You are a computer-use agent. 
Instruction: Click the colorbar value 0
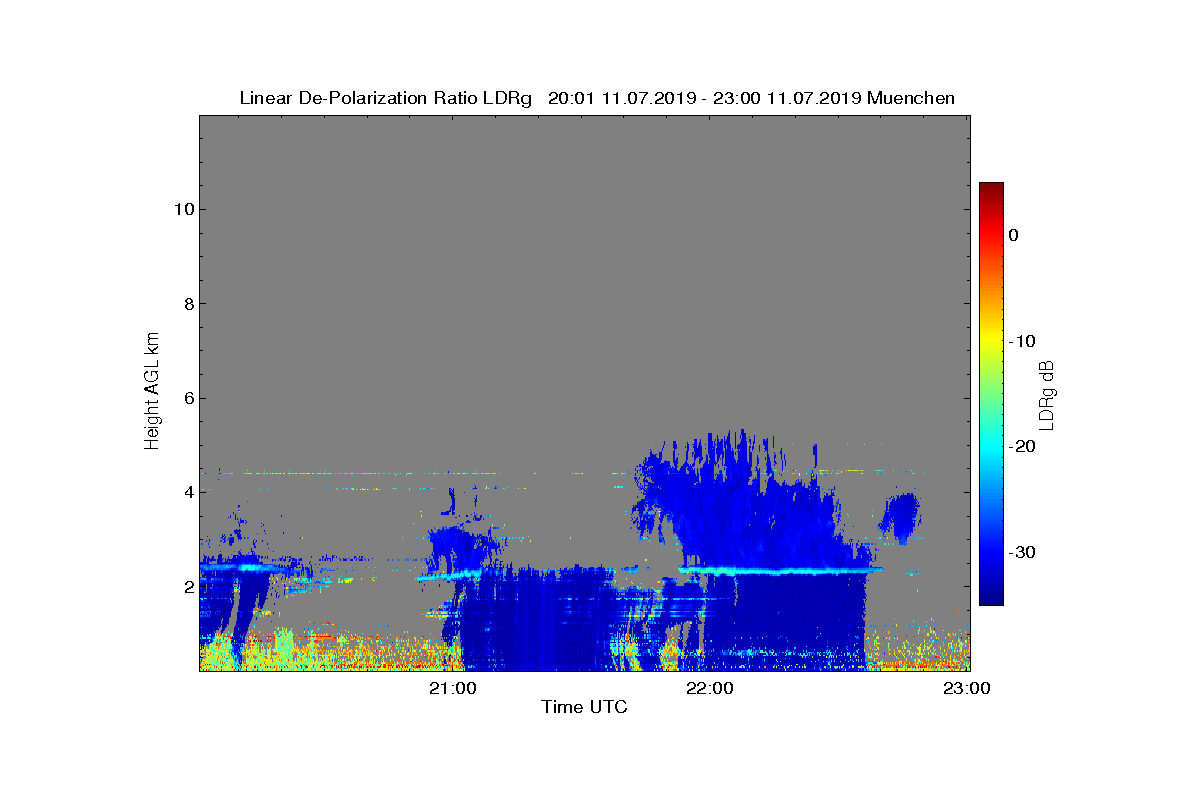point(1013,235)
